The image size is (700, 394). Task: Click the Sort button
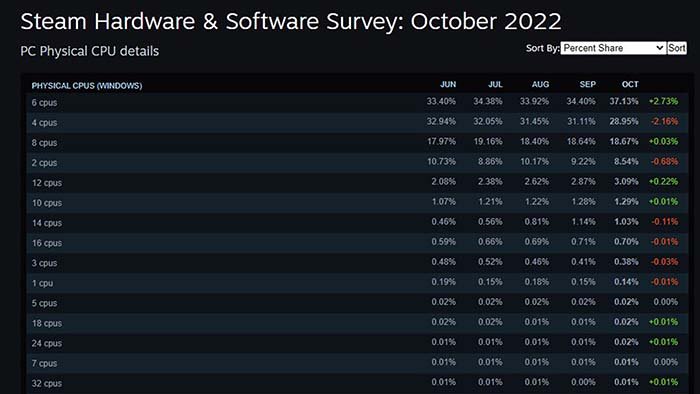coord(677,48)
